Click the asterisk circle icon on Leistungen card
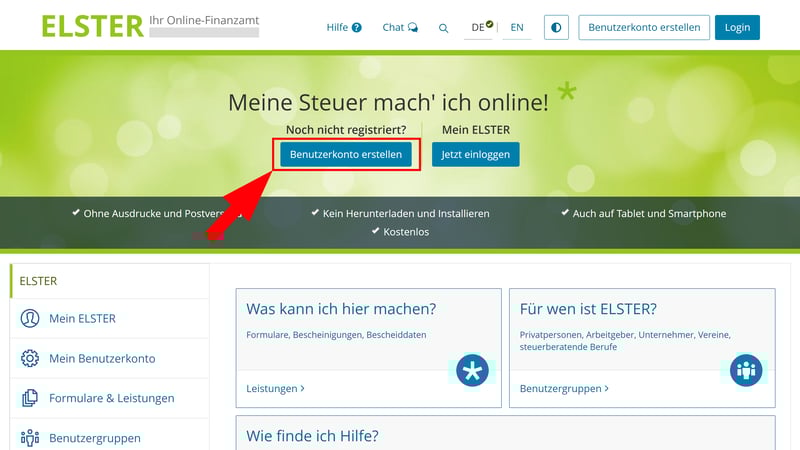The image size is (800, 450). 472,370
